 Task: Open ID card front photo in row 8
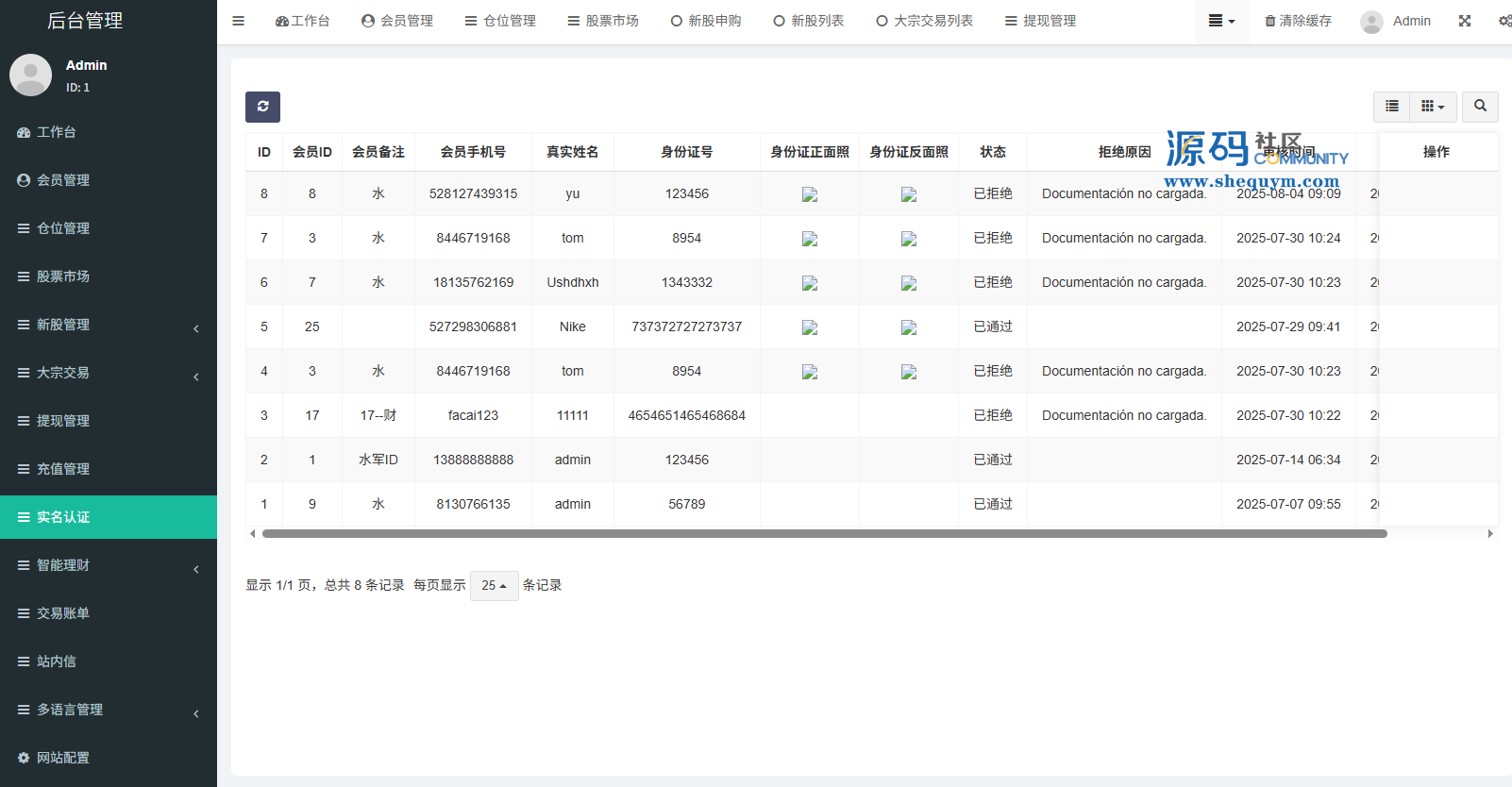(x=810, y=194)
